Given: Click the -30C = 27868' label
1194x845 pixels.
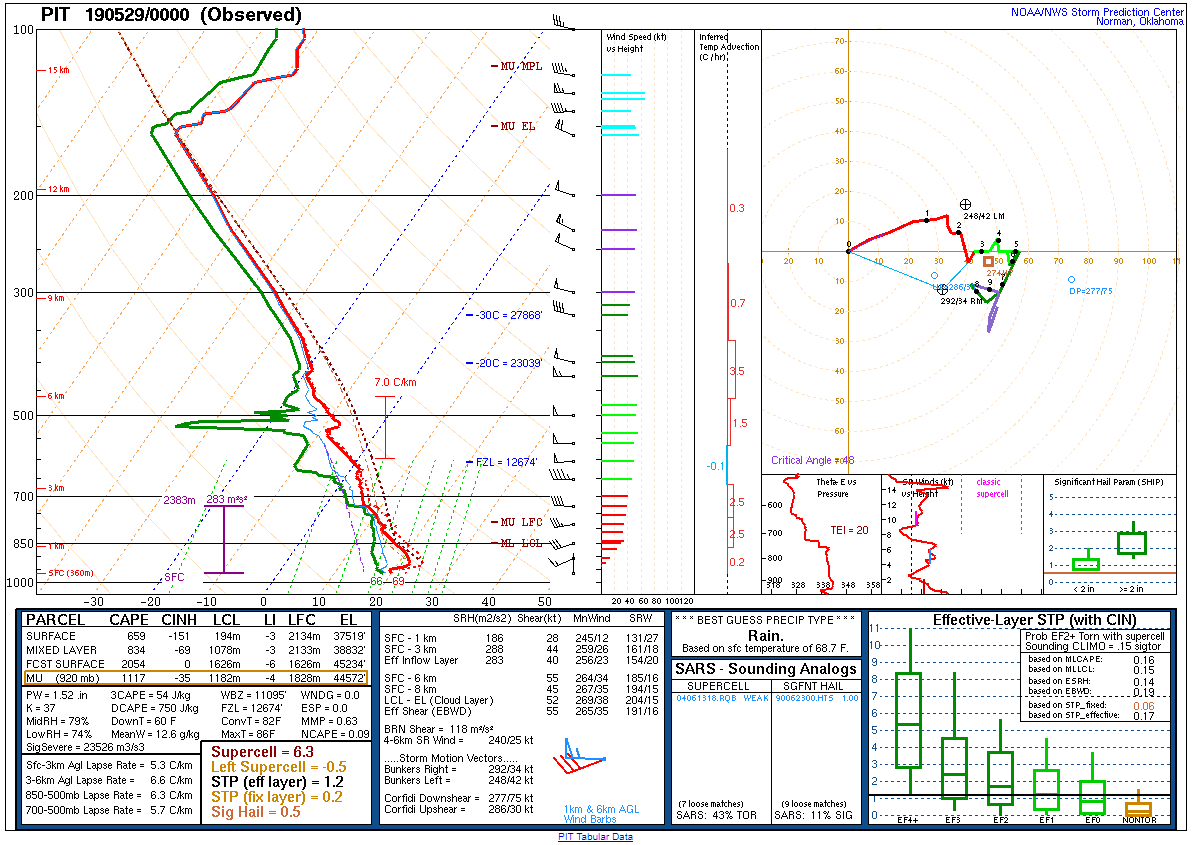Looking at the screenshot, I should point(509,315).
